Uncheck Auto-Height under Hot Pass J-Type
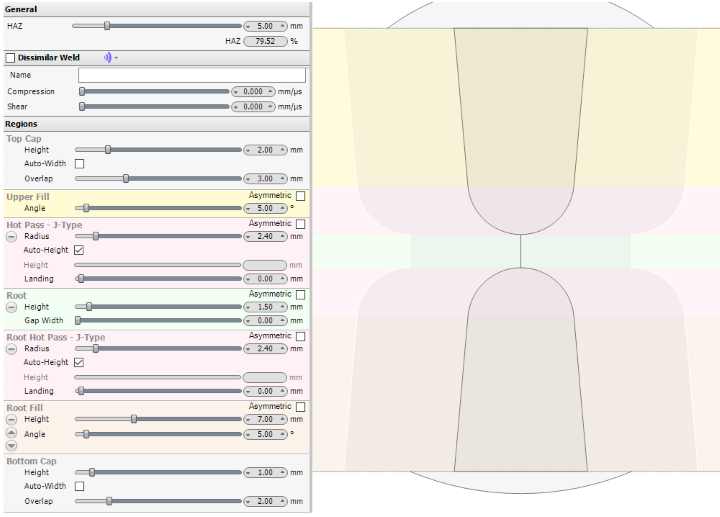The width and height of the screenshot is (720, 517). click(80, 250)
